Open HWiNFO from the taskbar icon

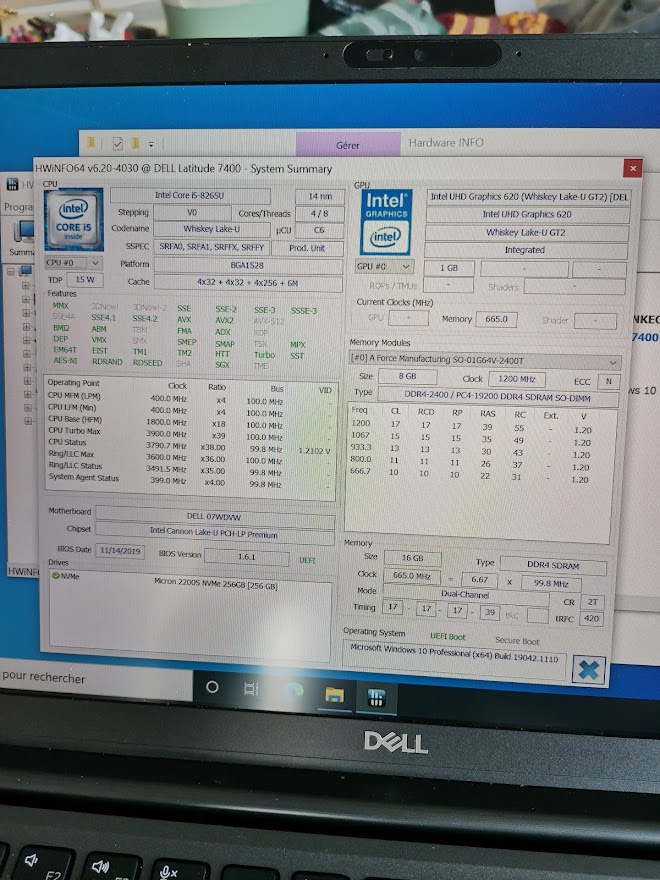tap(376, 698)
